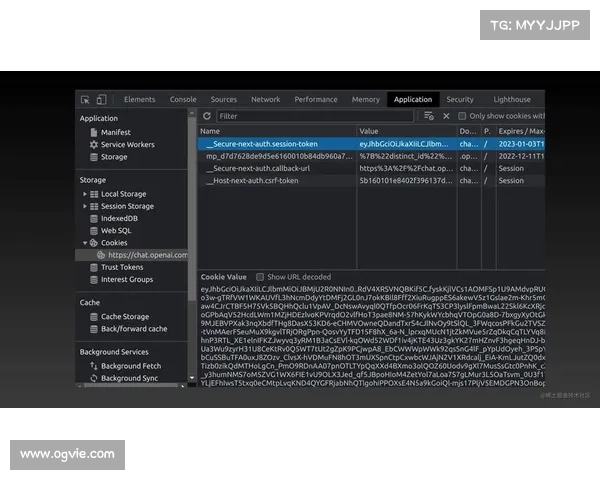
Task: Sort cookies by Do... domain column header
Action: click(469, 131)
